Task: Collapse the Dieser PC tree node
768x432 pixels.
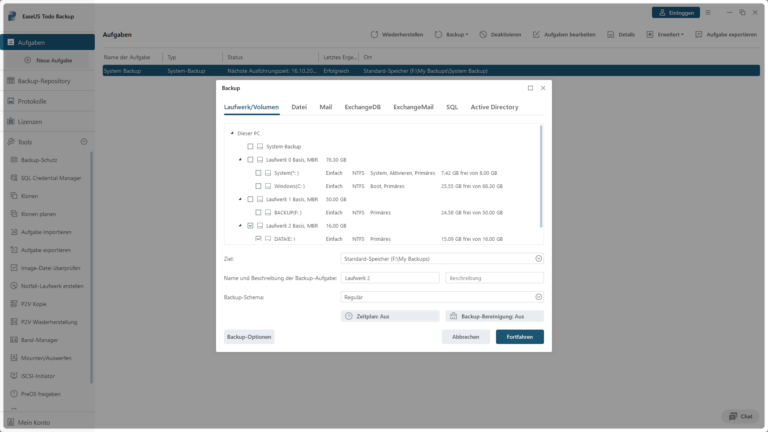Action: [x=232, y=133]
